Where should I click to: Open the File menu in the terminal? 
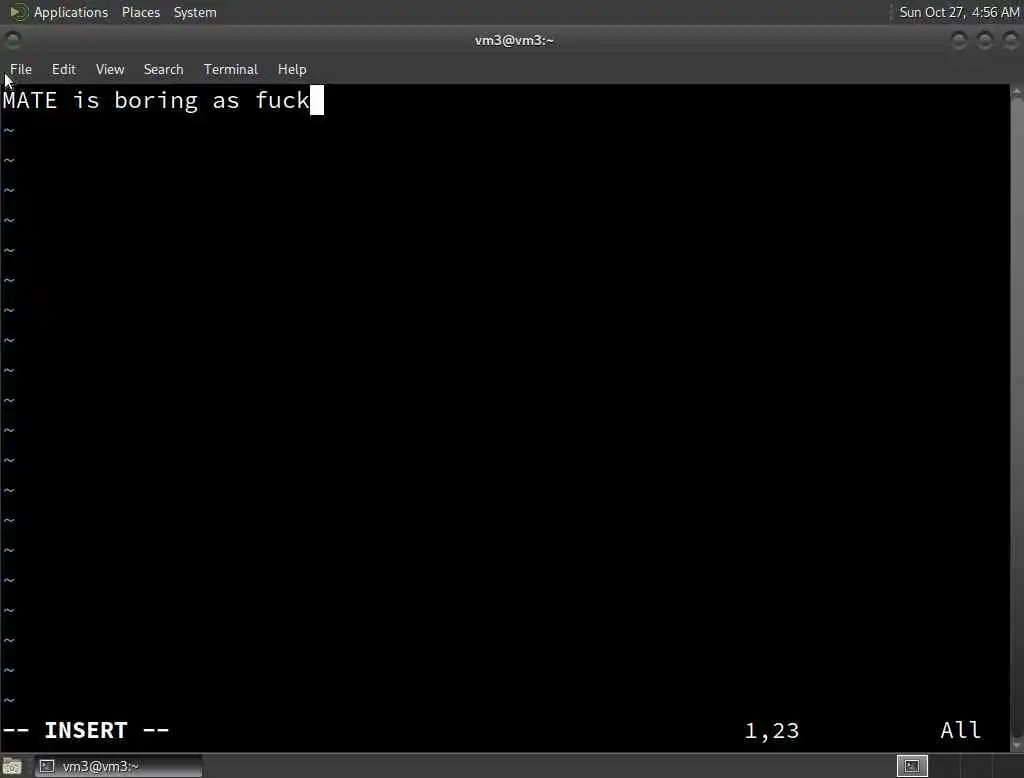click(x=20, y=69)
